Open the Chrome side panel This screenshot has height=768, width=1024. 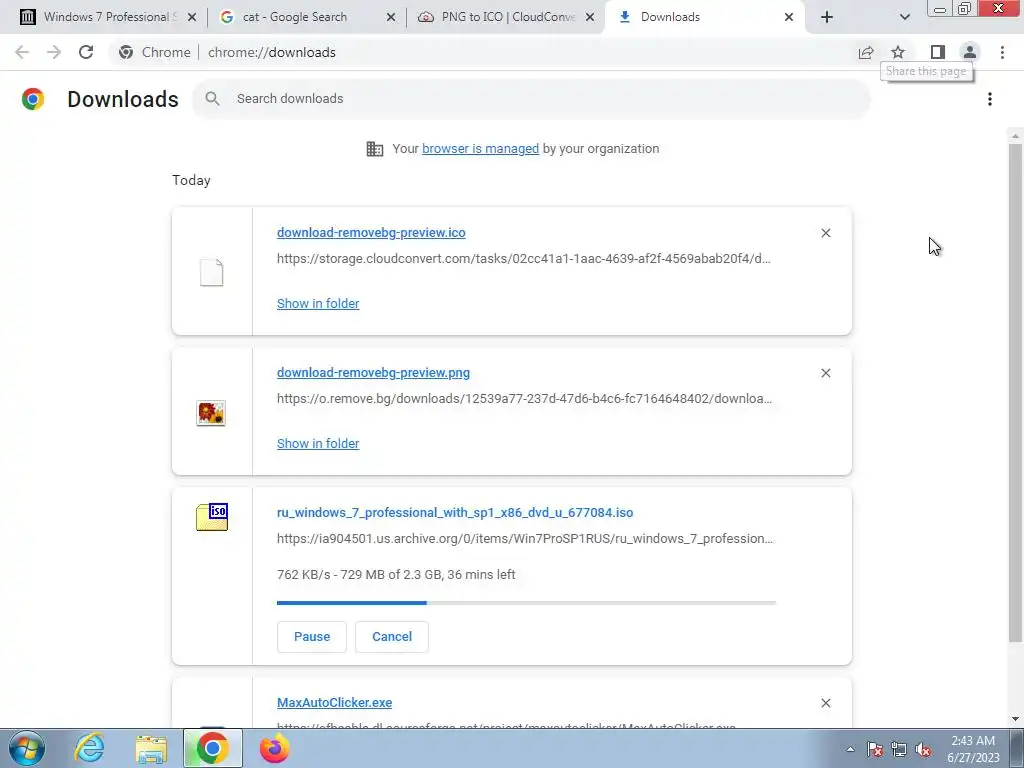pyautogui.click(x=938, y=52)
